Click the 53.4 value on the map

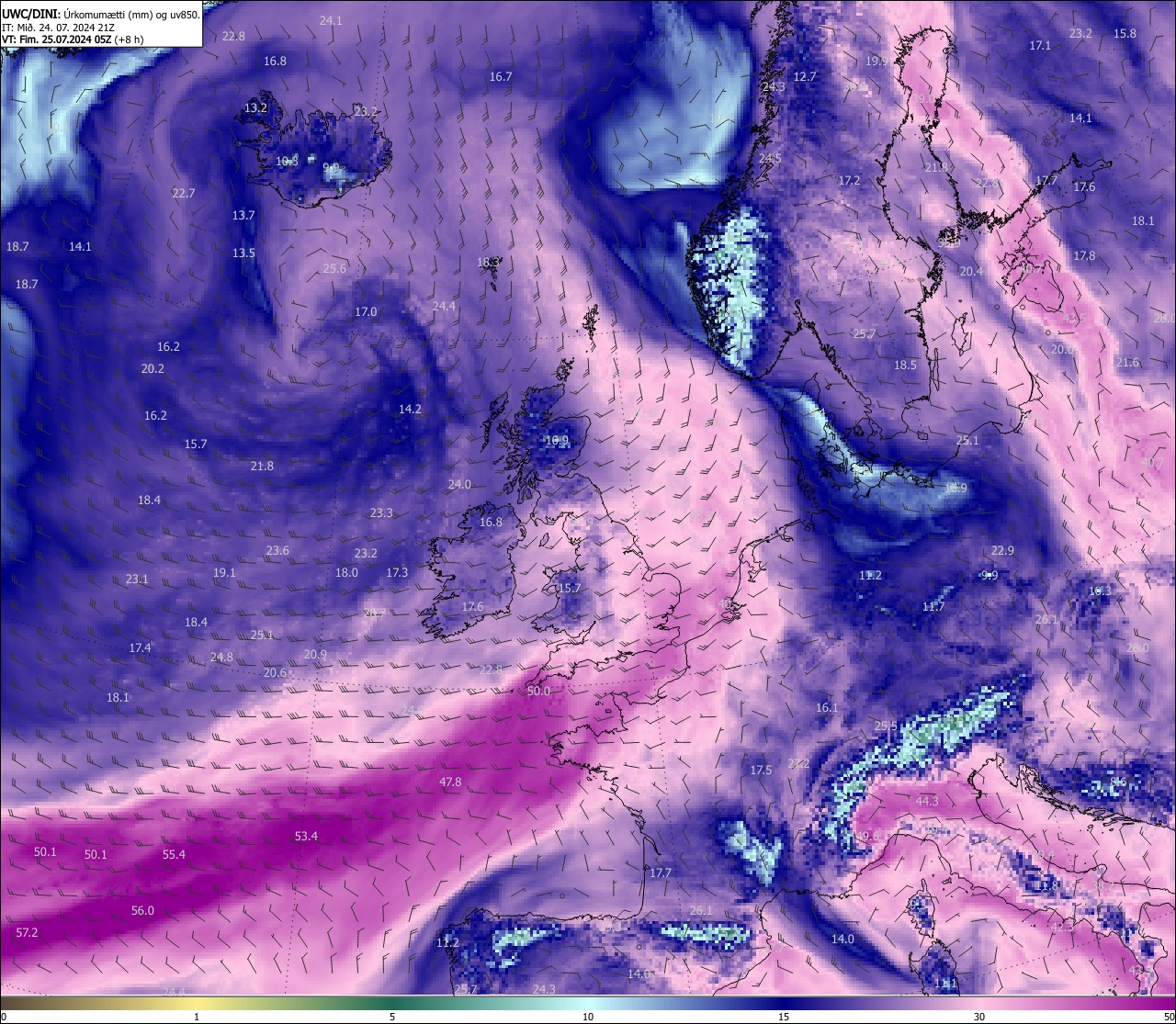(306, 837)
